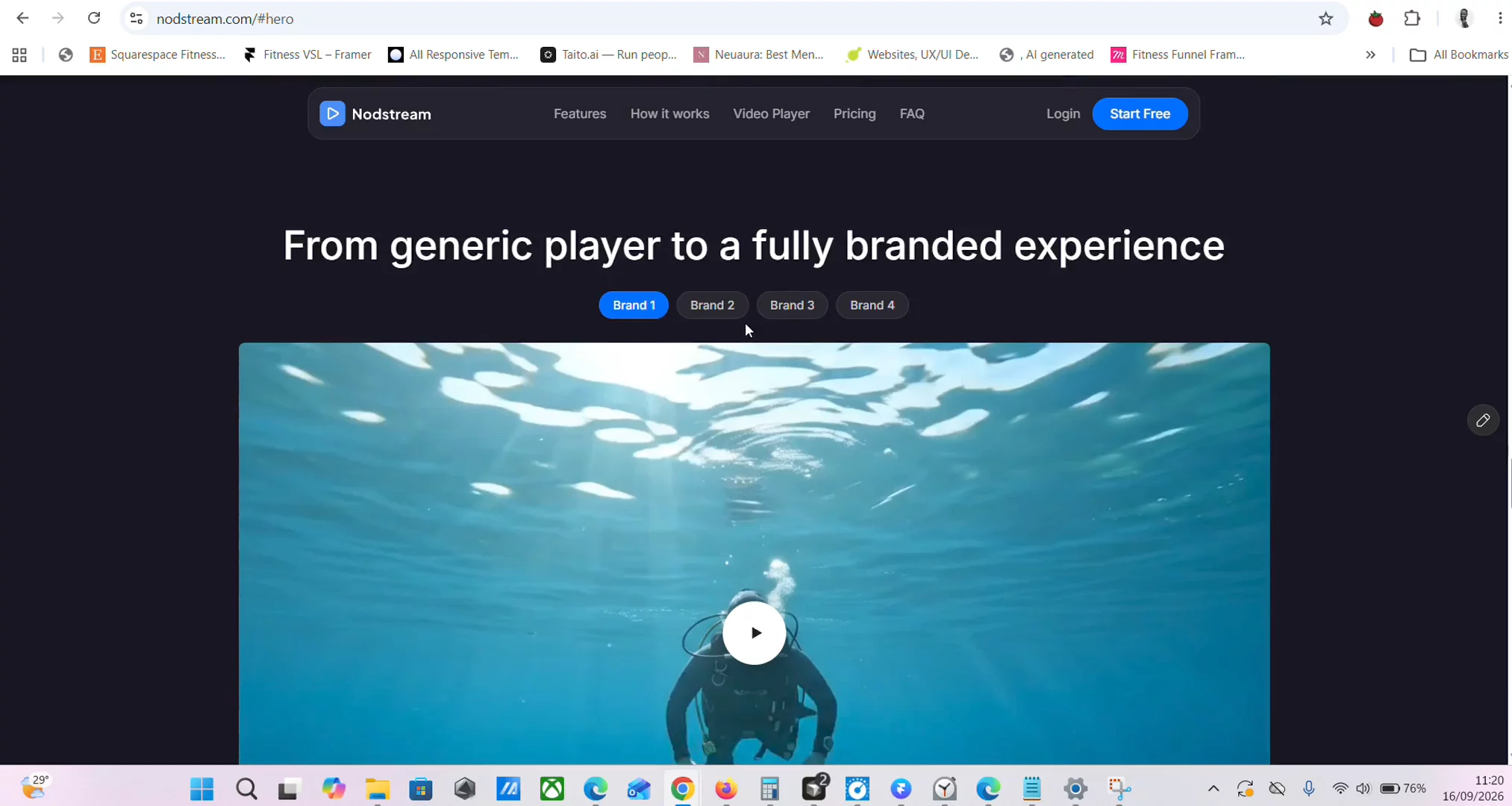Open the browser Extensions puzzle icon
The height and width of the screenshot is (806, 1512).
coord(1412,19)
